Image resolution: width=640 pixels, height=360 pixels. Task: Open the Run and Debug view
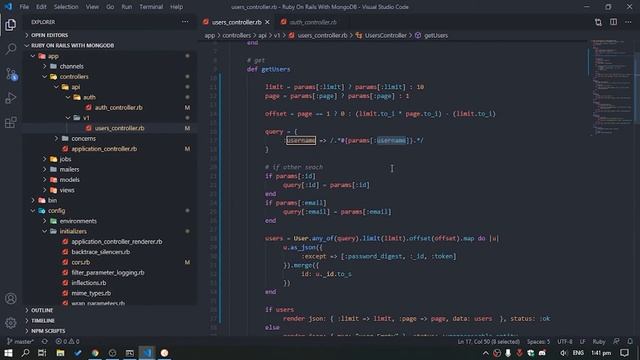click(x=11, y=98)
